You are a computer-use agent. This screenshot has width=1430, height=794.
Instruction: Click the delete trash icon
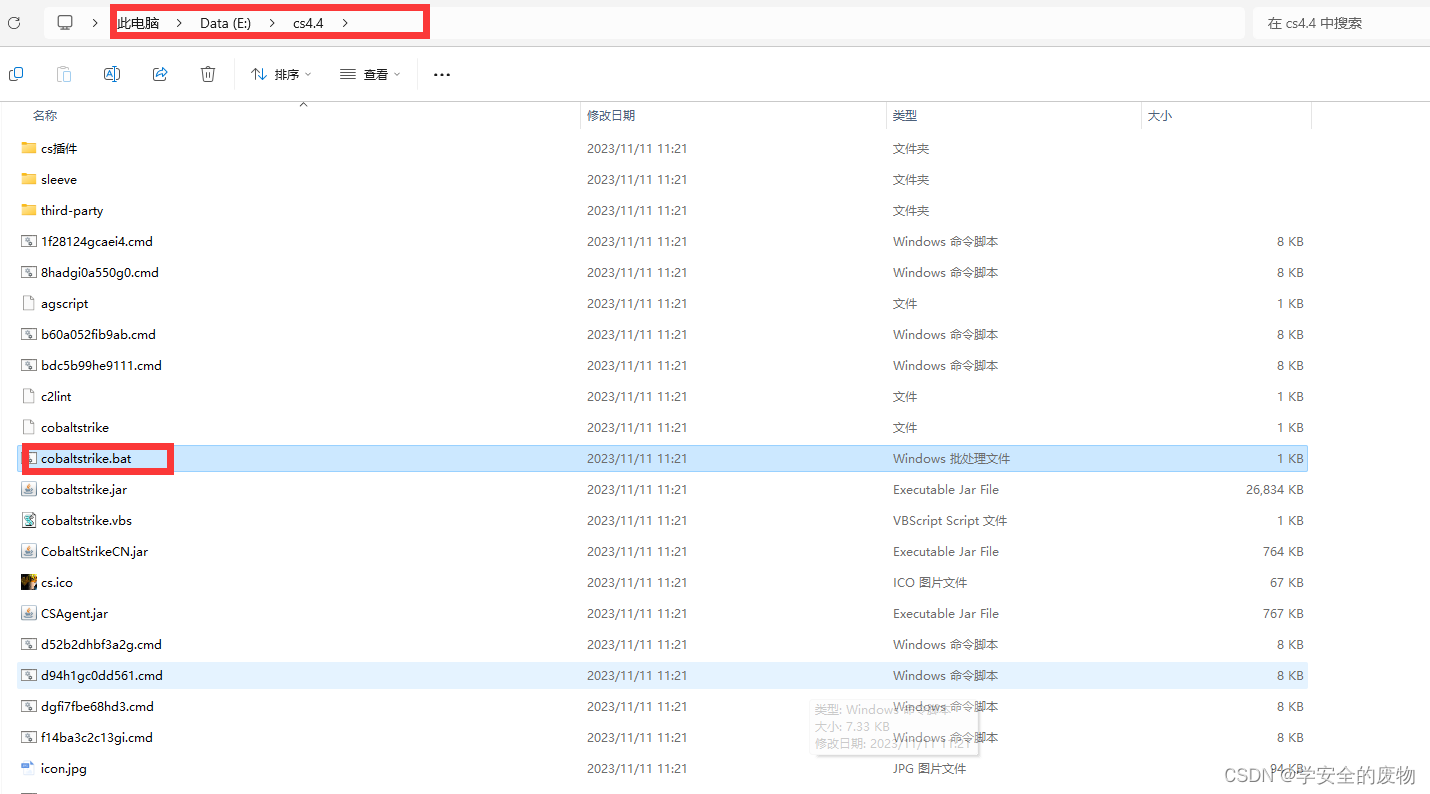point(208,74)
